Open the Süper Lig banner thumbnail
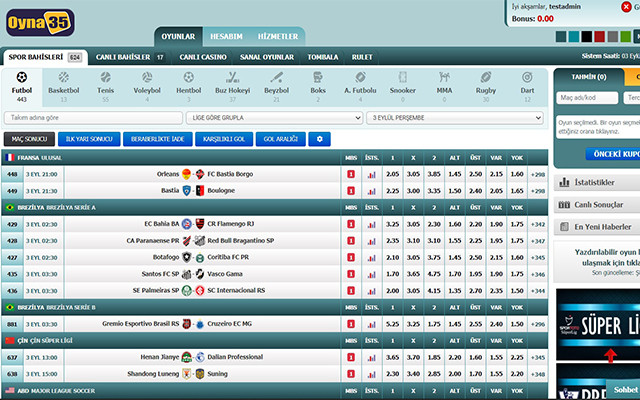 598,324
